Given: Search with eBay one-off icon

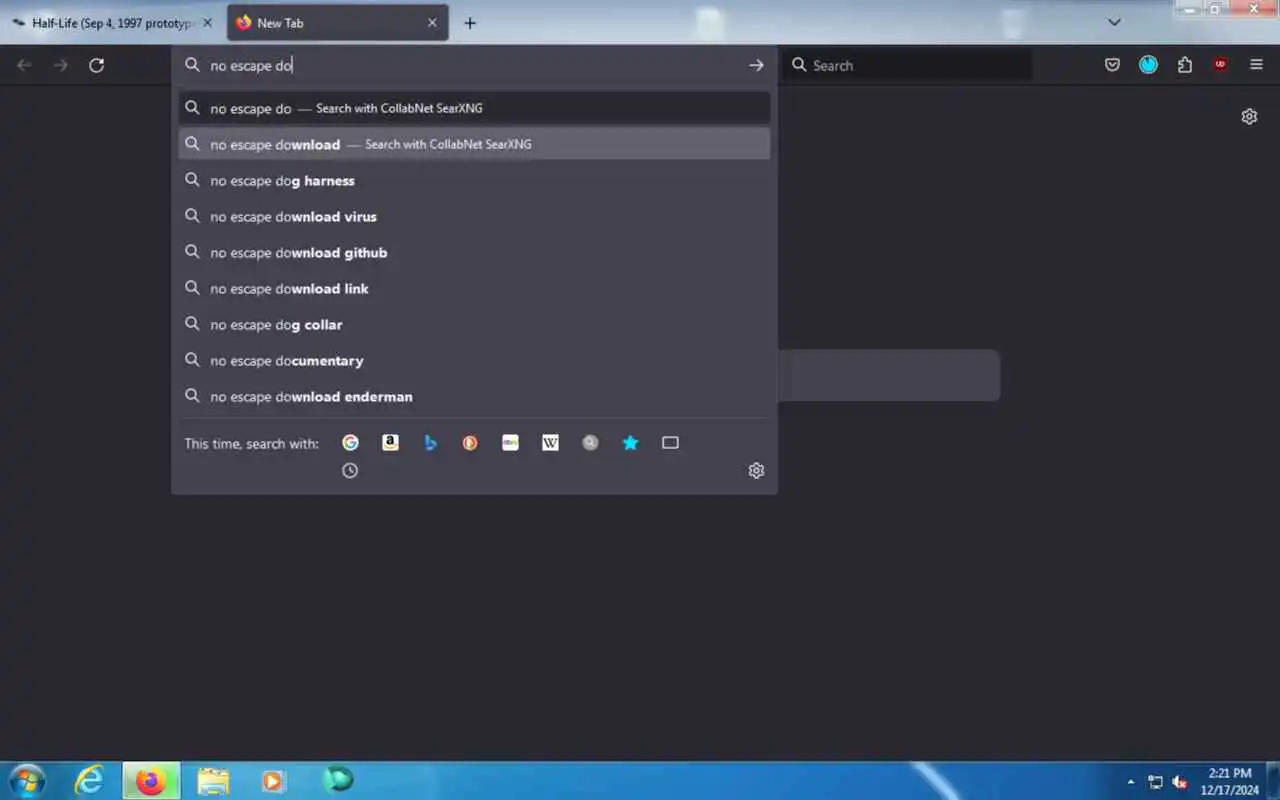Looking at the screenshot, I should (510, 443).
